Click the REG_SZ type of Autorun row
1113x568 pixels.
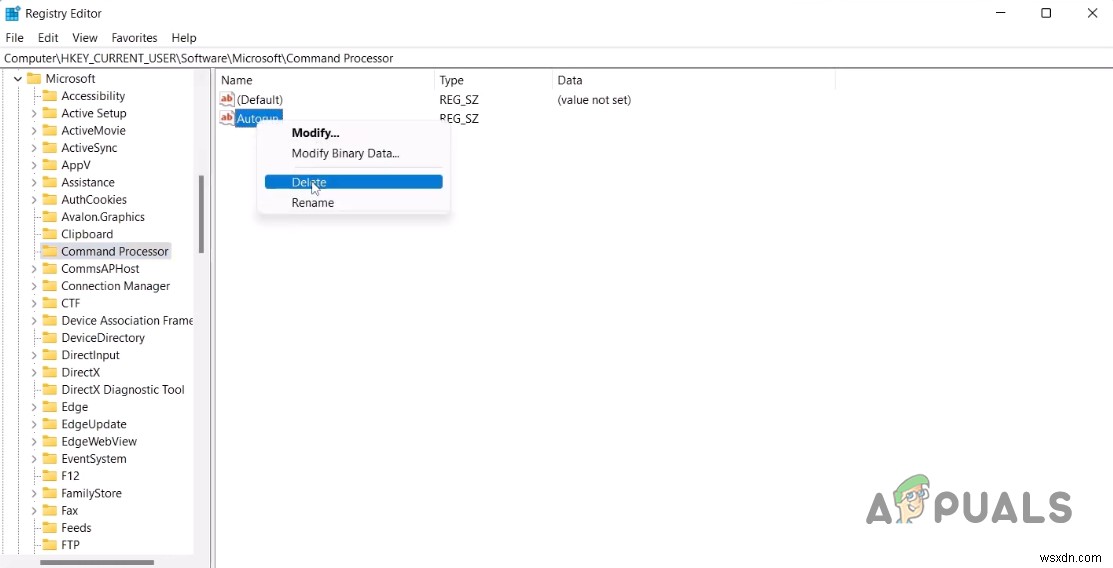click(x=459, y=119)
